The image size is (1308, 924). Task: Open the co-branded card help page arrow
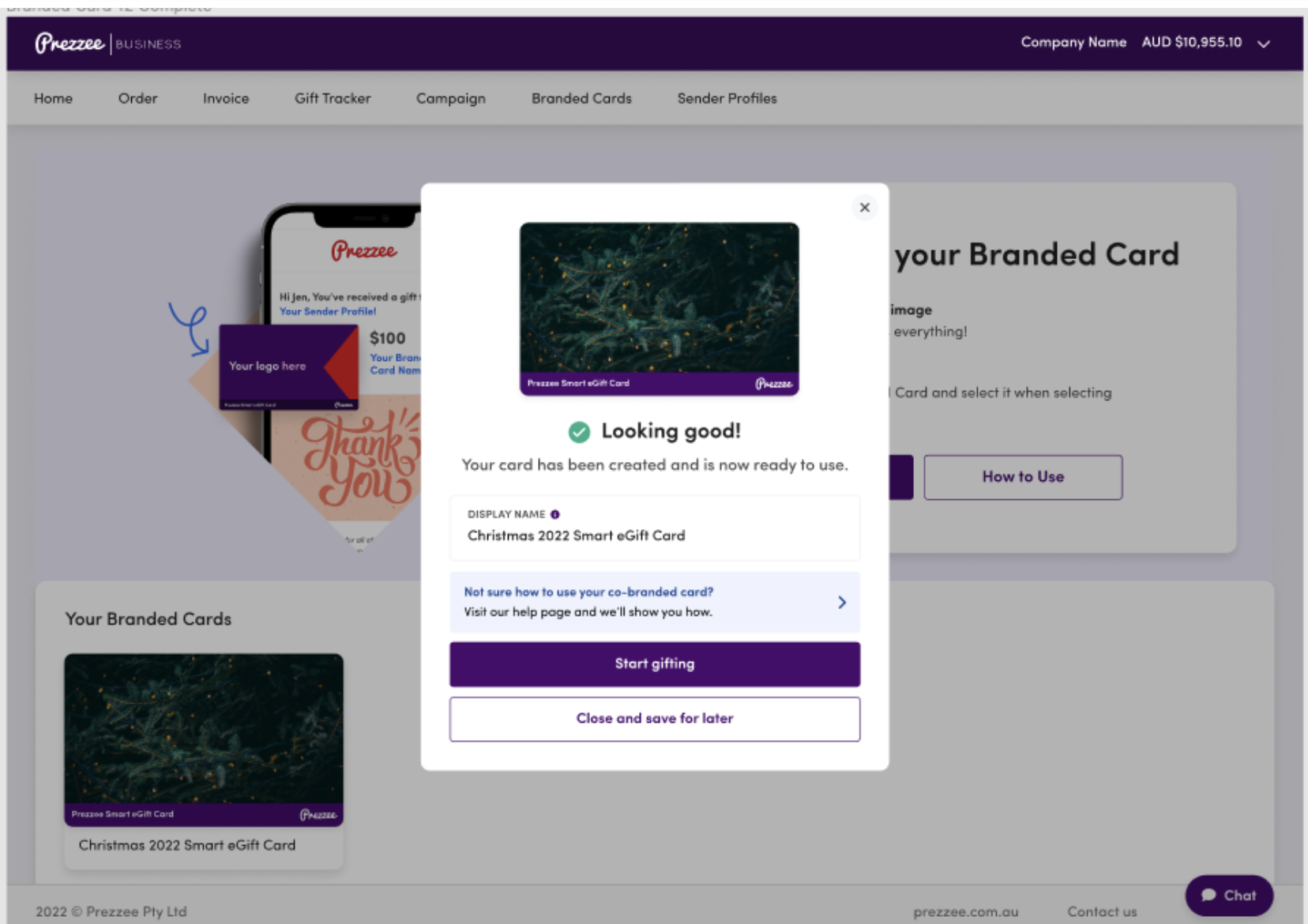841,602
